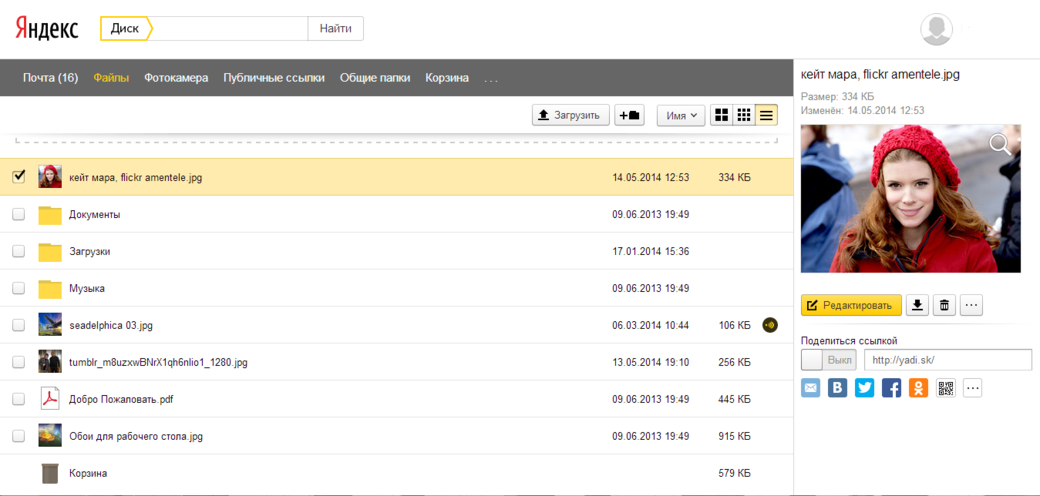Check the seadelphica 03.jpg checkbox
Viewport: 1040px width, 496px height.
19,325
